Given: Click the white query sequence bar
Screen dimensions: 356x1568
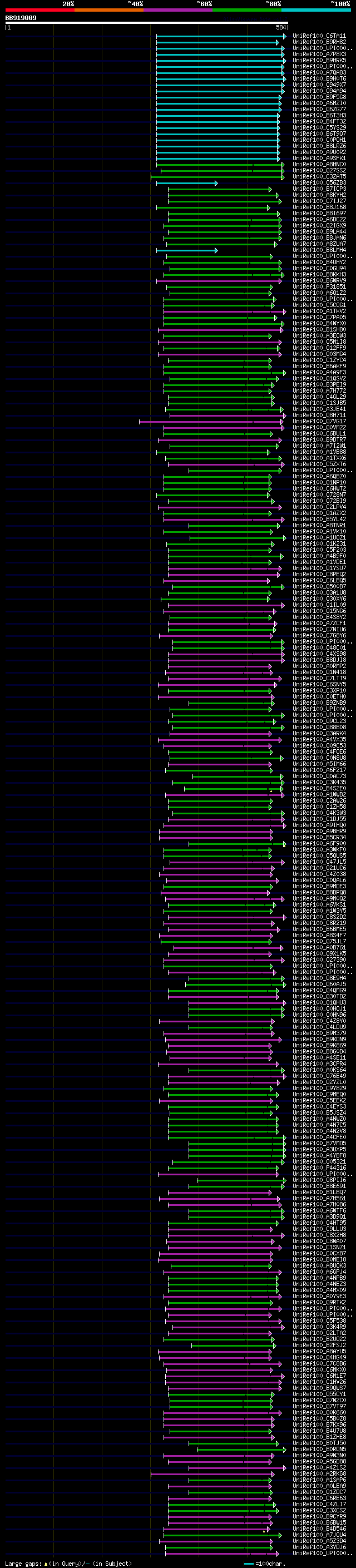Looking at the screenshot, I should point(147,23).
